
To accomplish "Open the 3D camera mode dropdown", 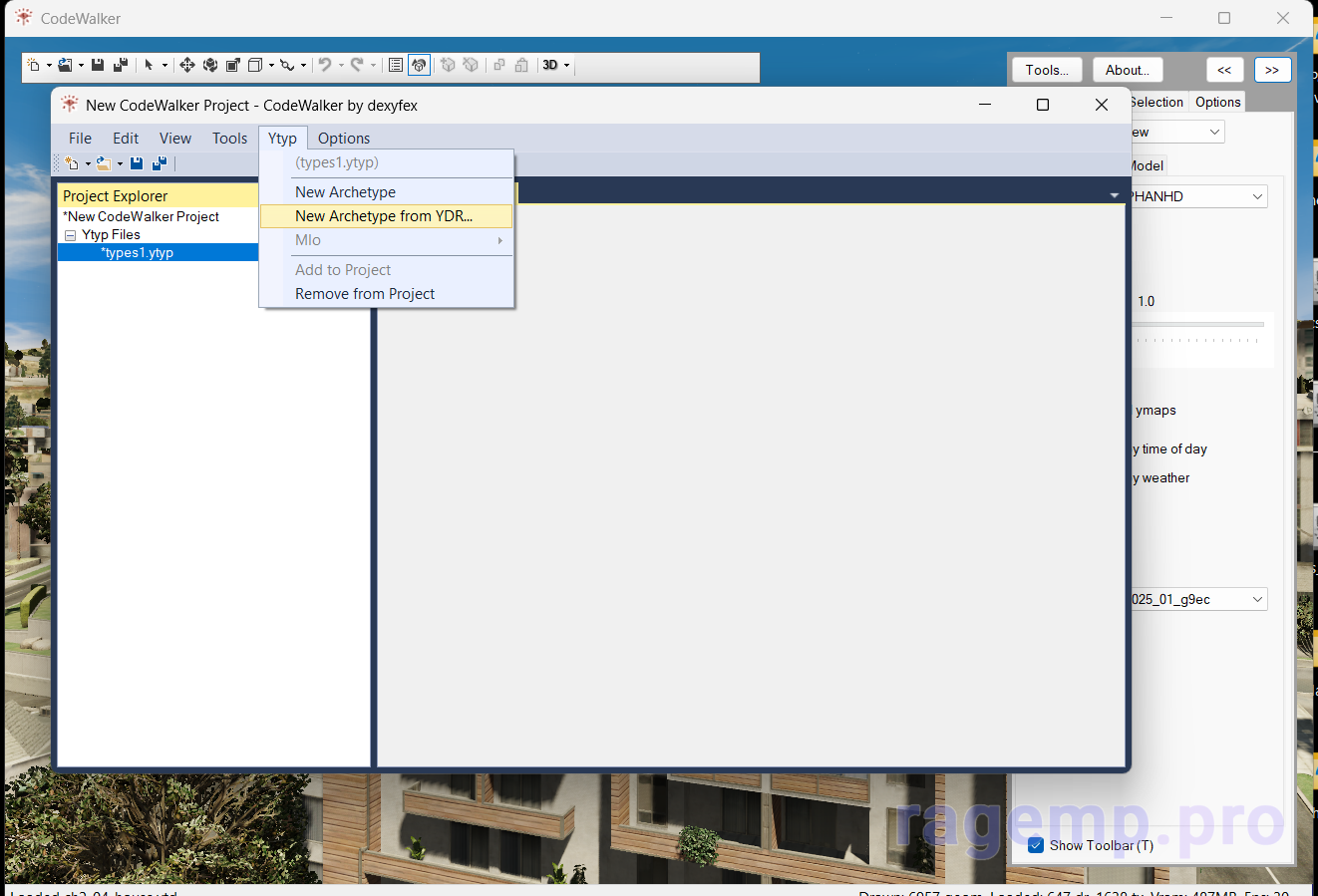I will click(x=555, y=66).
